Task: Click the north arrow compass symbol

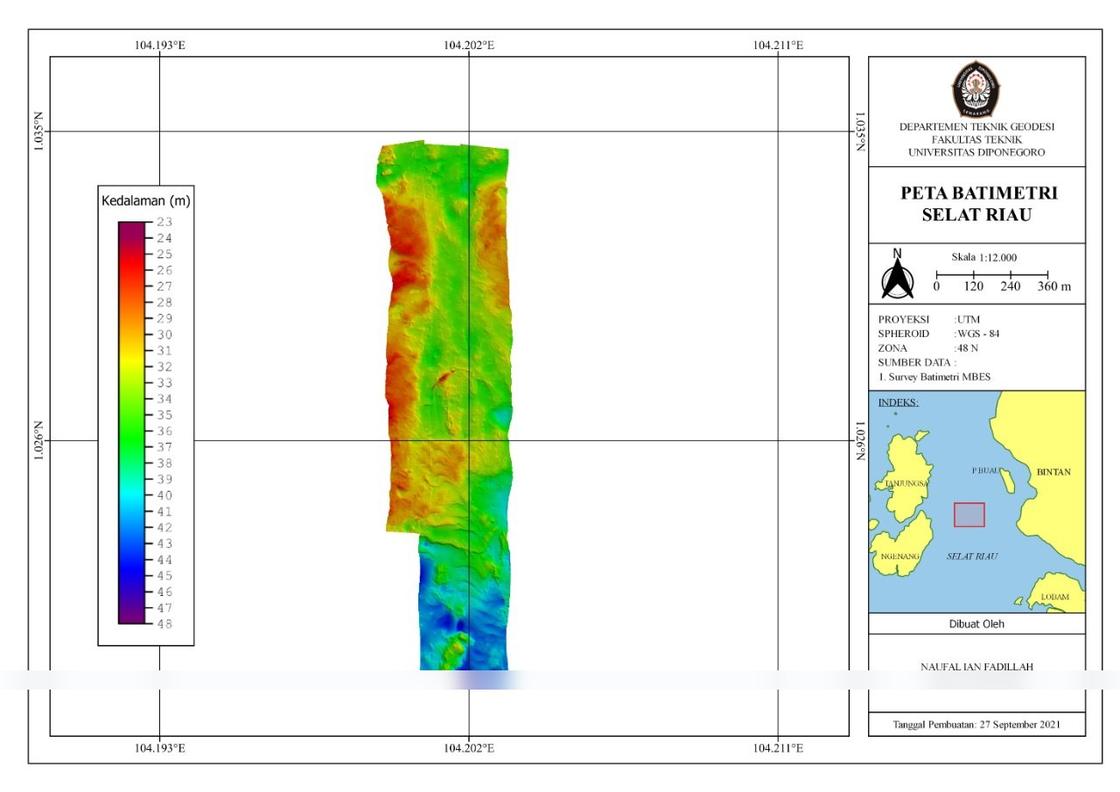Action: (897, 274)
